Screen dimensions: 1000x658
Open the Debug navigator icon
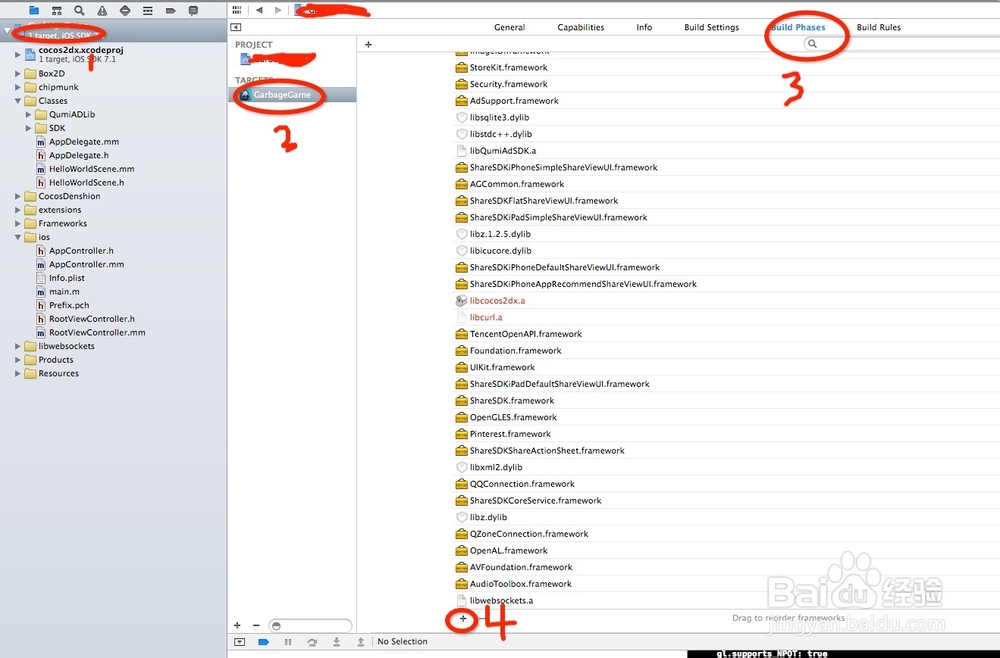coord(148,10)
